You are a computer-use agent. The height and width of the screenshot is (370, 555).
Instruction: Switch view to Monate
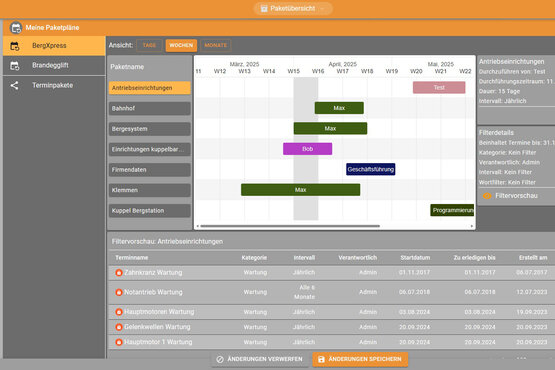pyautogui.click(x=216, y=45)
